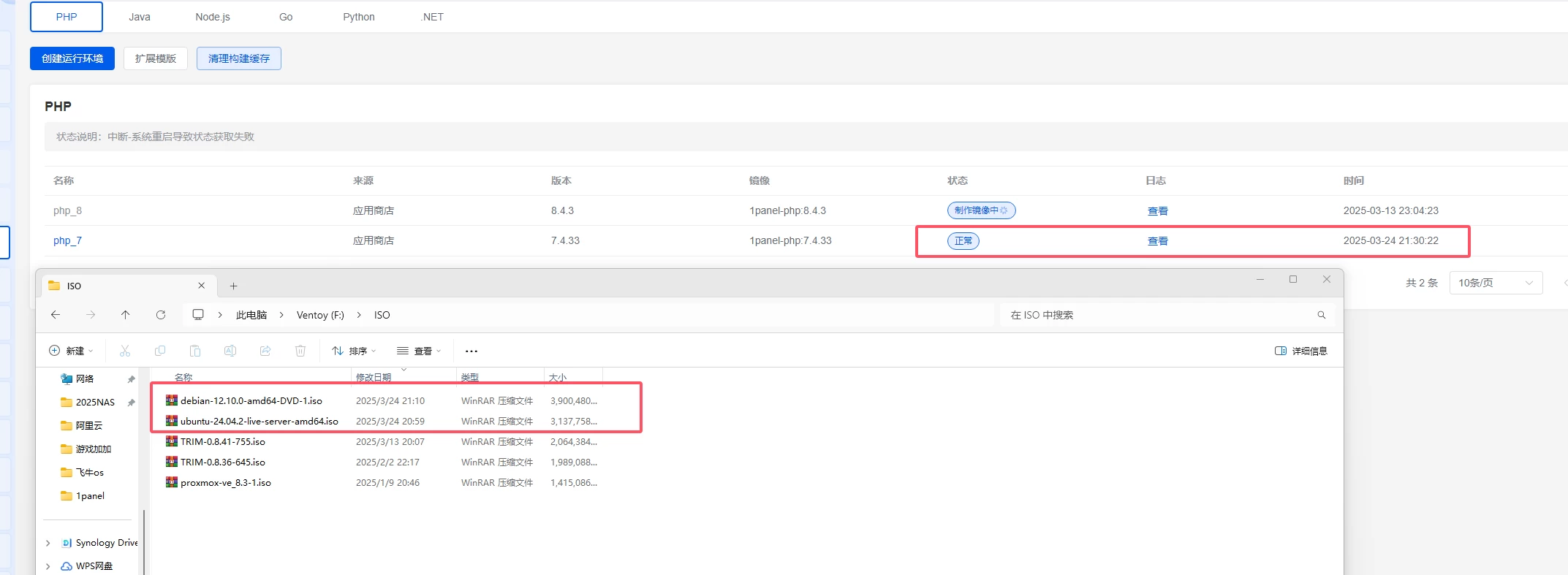Refresh the ISO folder view
Screen dimensions: 1568x575
[x=161, y=315]
